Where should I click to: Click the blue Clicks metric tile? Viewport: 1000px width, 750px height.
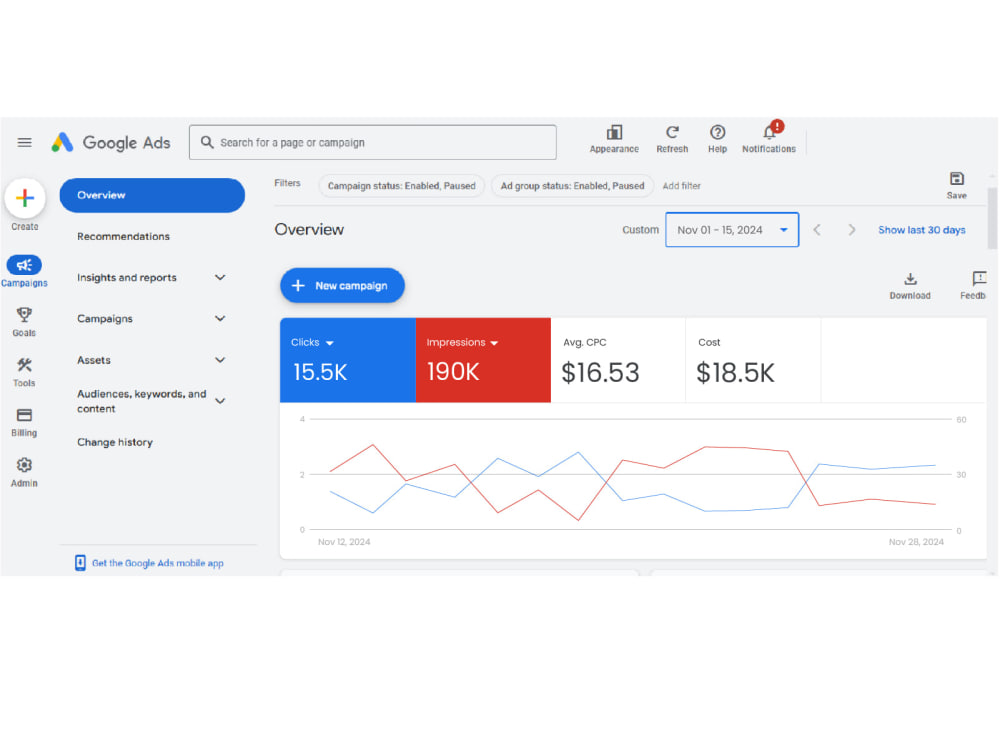348,360
